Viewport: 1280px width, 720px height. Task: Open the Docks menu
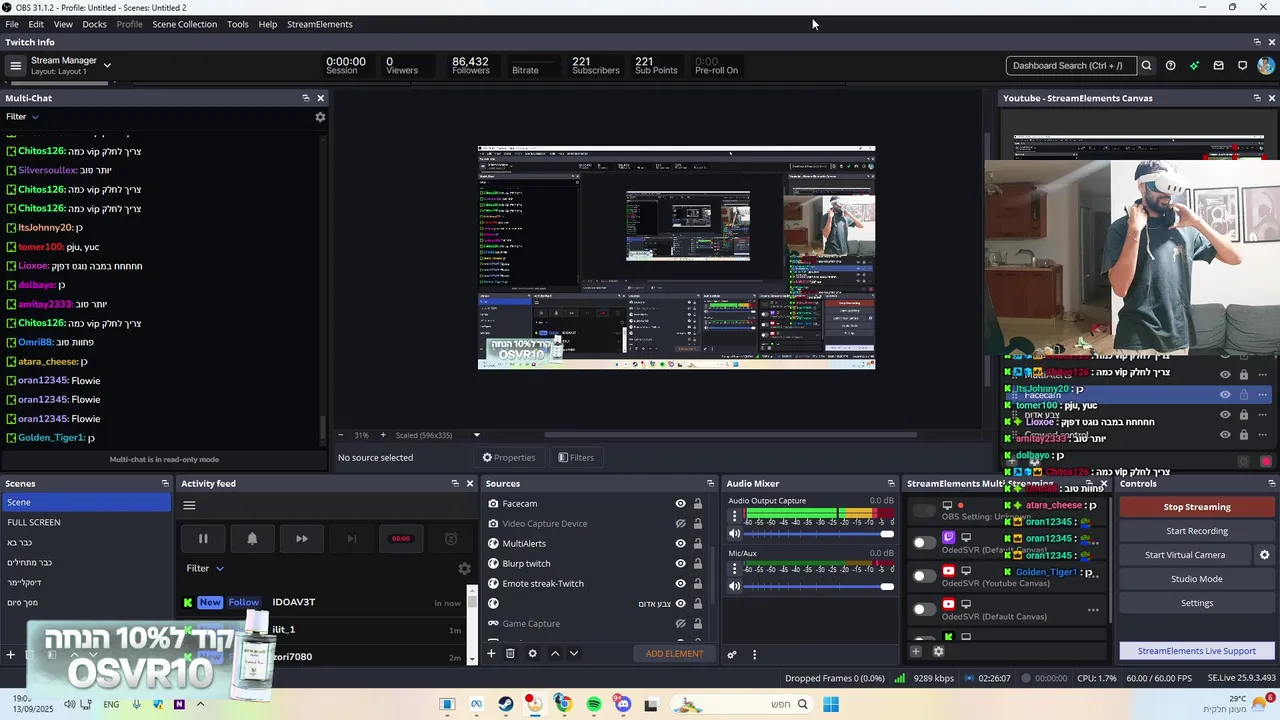(x=94, y=24)
